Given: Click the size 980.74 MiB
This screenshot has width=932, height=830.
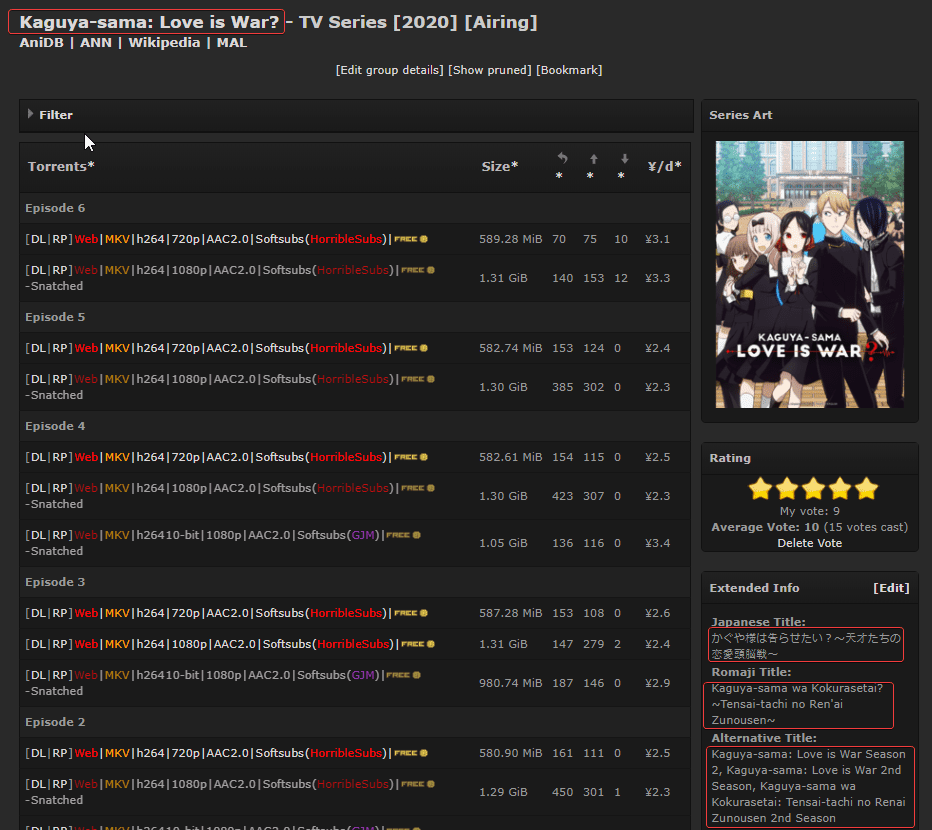Looking at the screenshot, I should coord(511,683).
